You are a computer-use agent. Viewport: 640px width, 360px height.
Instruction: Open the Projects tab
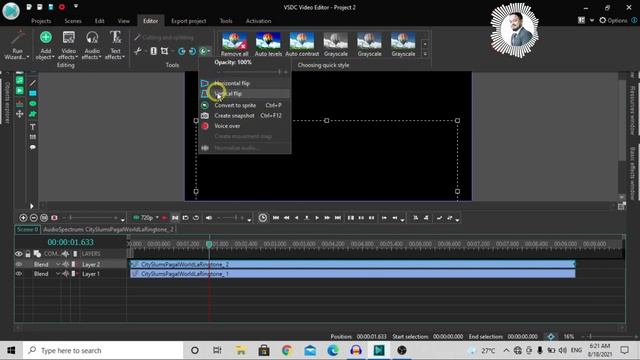click(x=41, y=21)
